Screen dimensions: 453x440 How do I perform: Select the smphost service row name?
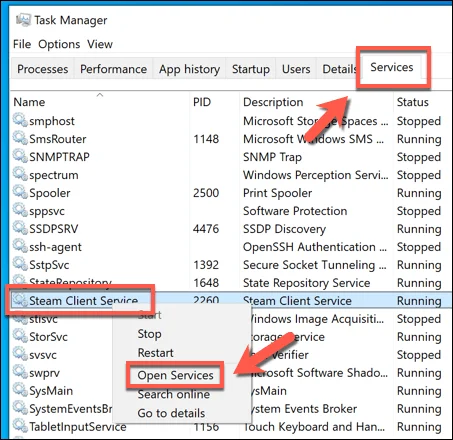pyautogui.click(x=52, y=121)
